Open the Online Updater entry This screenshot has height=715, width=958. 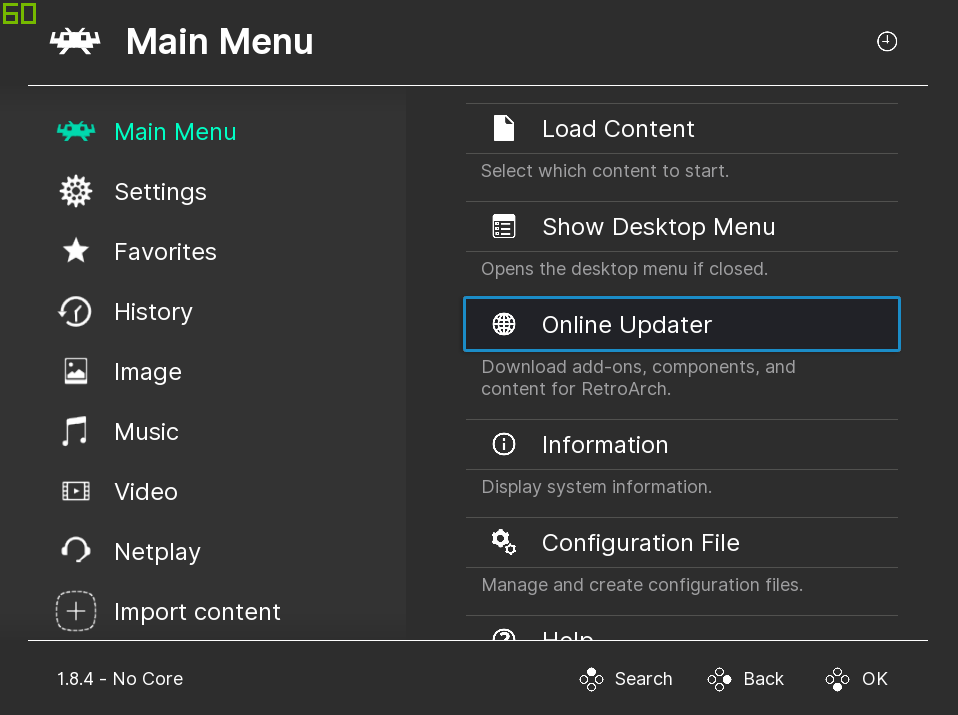(682, 324)
